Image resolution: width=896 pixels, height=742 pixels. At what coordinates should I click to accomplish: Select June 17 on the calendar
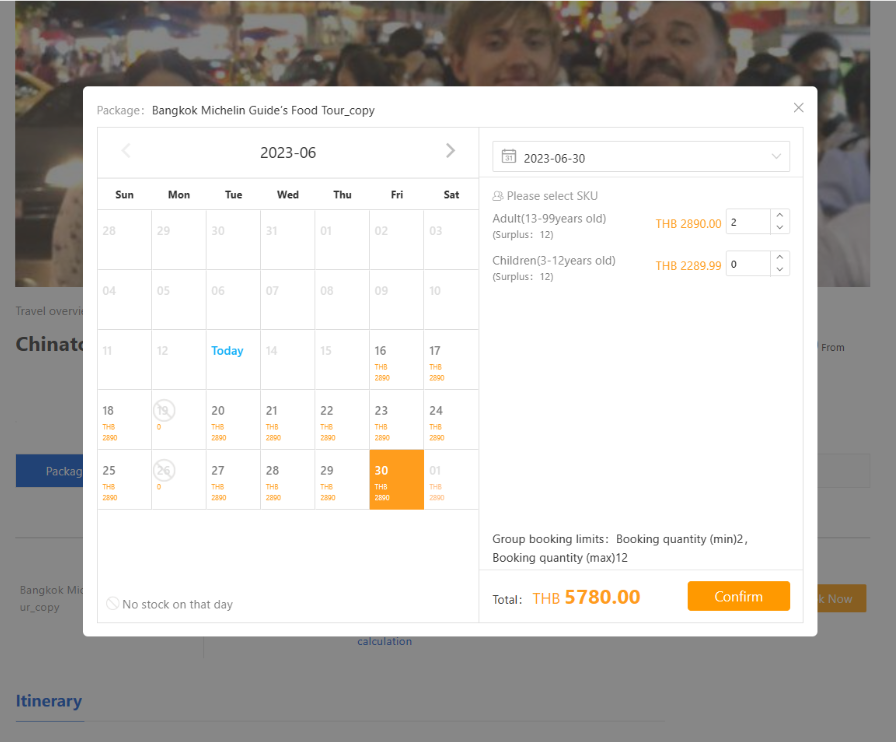point(450,359)
